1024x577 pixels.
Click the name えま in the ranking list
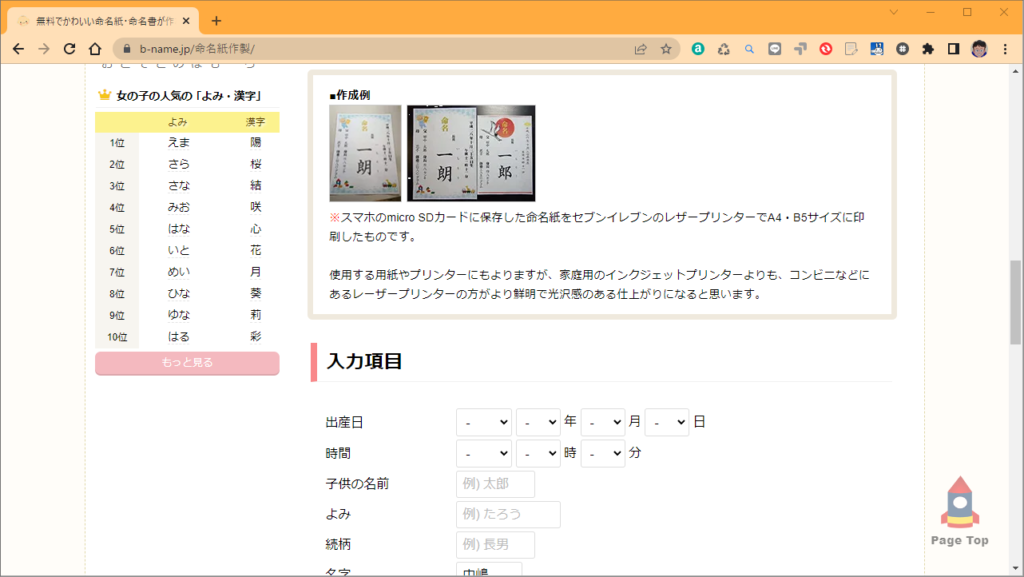pos(180,142)
